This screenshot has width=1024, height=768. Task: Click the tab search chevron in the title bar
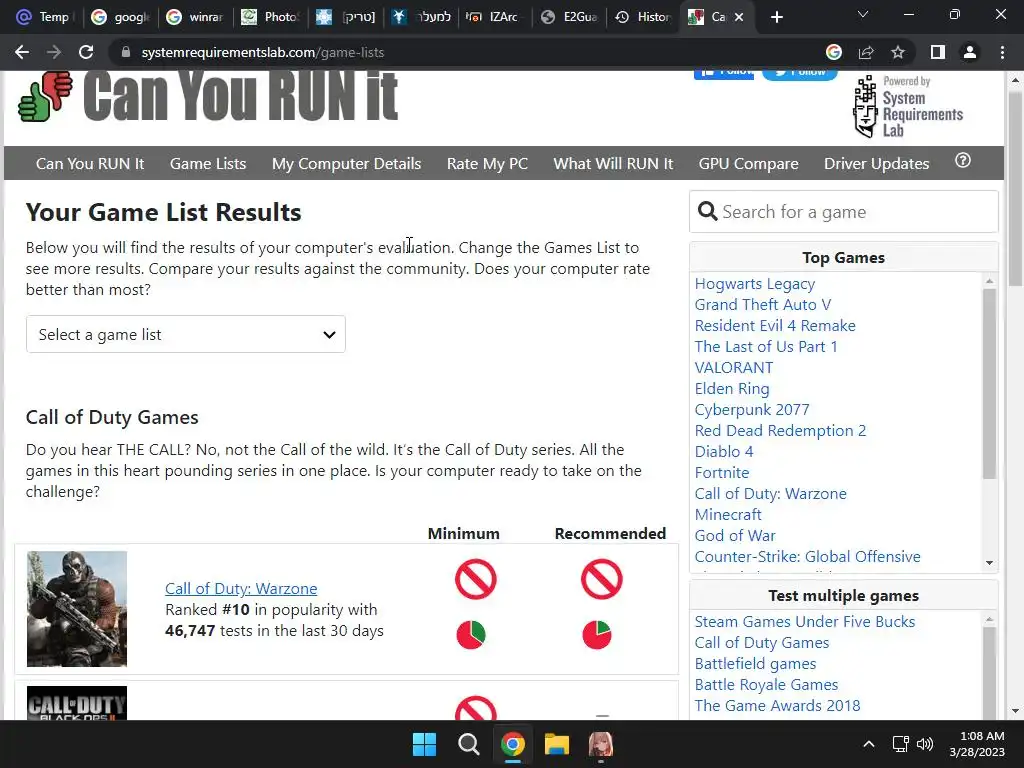coord(863,14)
